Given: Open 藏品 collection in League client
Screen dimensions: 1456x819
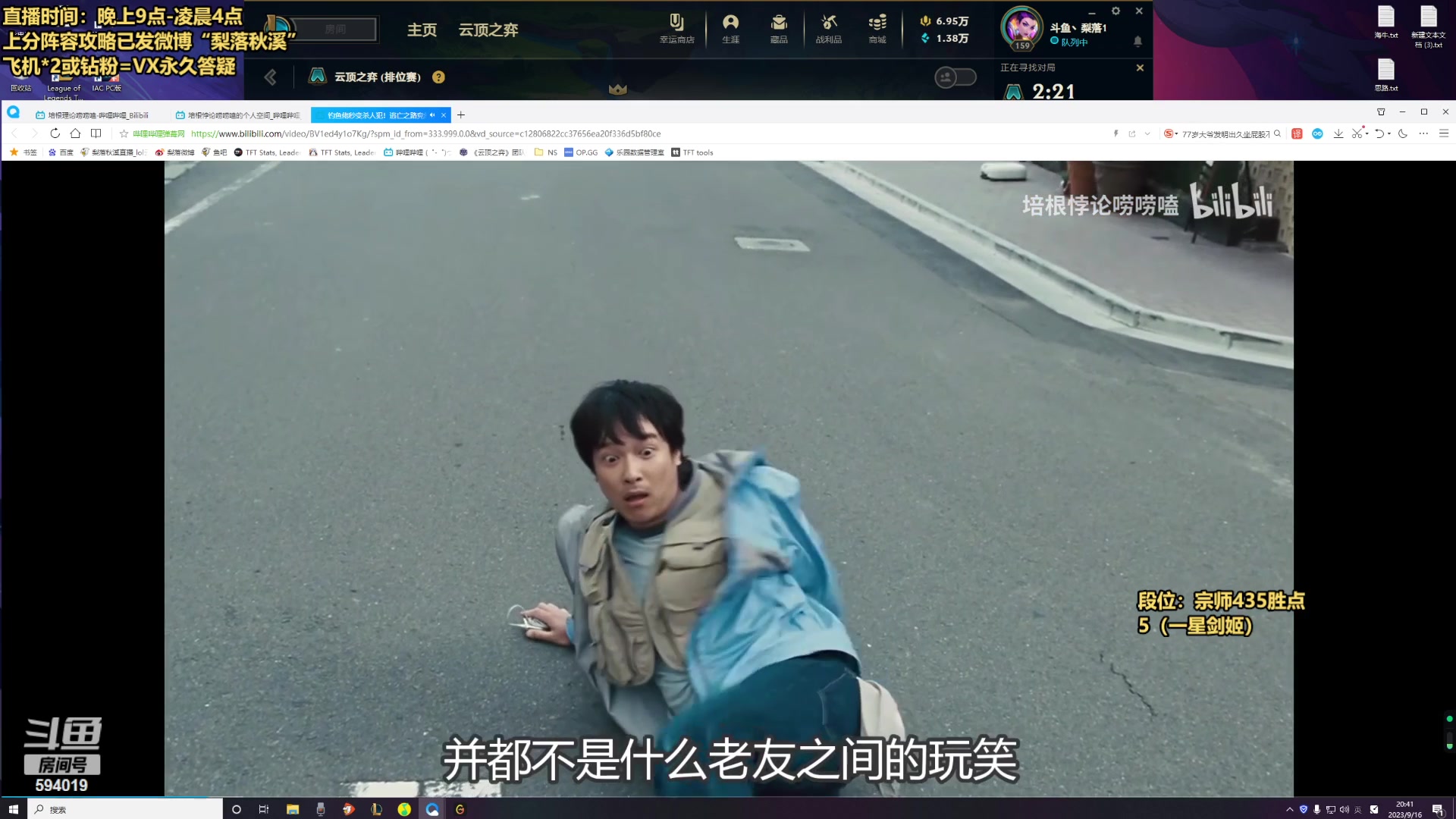Looking at the screenshot, I should [x=779, y=29].
